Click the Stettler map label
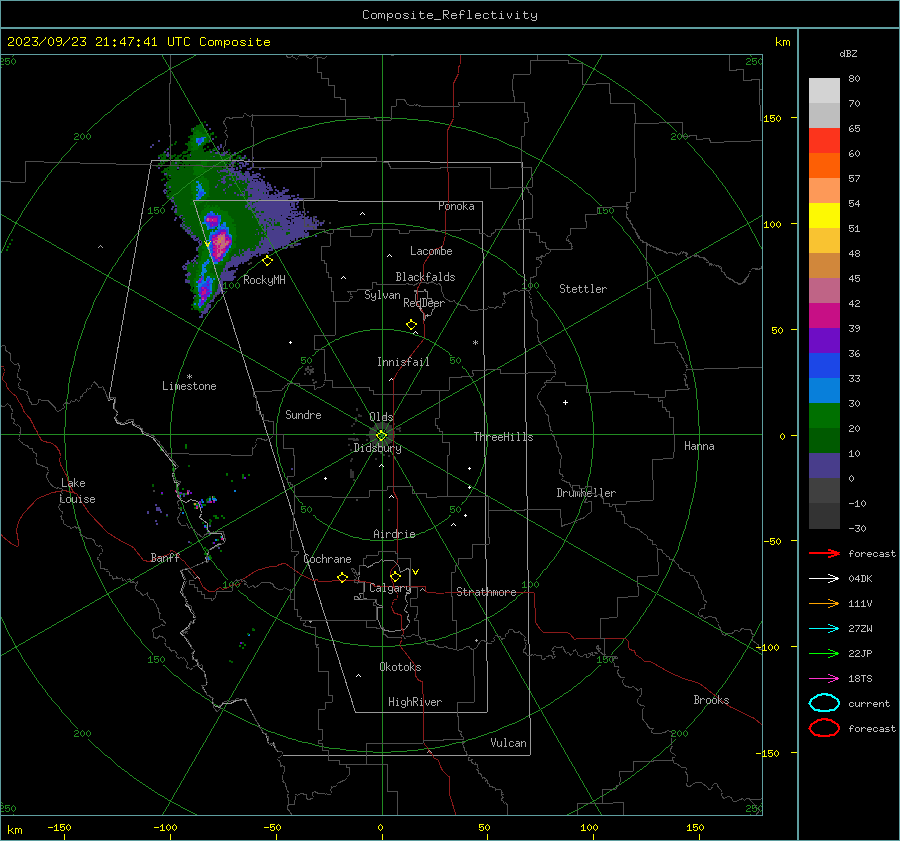The width and height of the screenshot is (900, 841). (x=583, y=289)
